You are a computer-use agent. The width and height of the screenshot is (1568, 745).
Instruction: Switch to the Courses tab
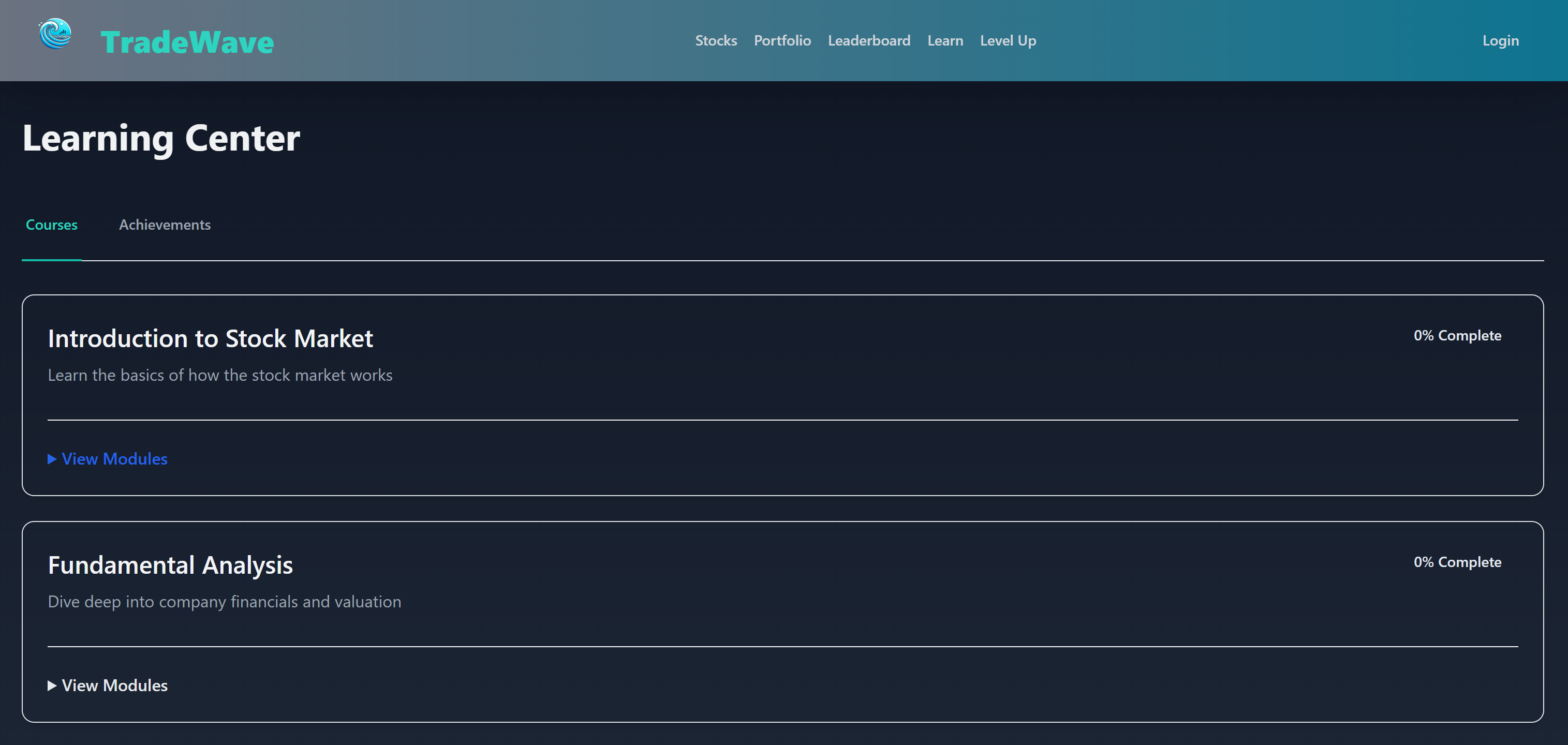pos(52,225)
